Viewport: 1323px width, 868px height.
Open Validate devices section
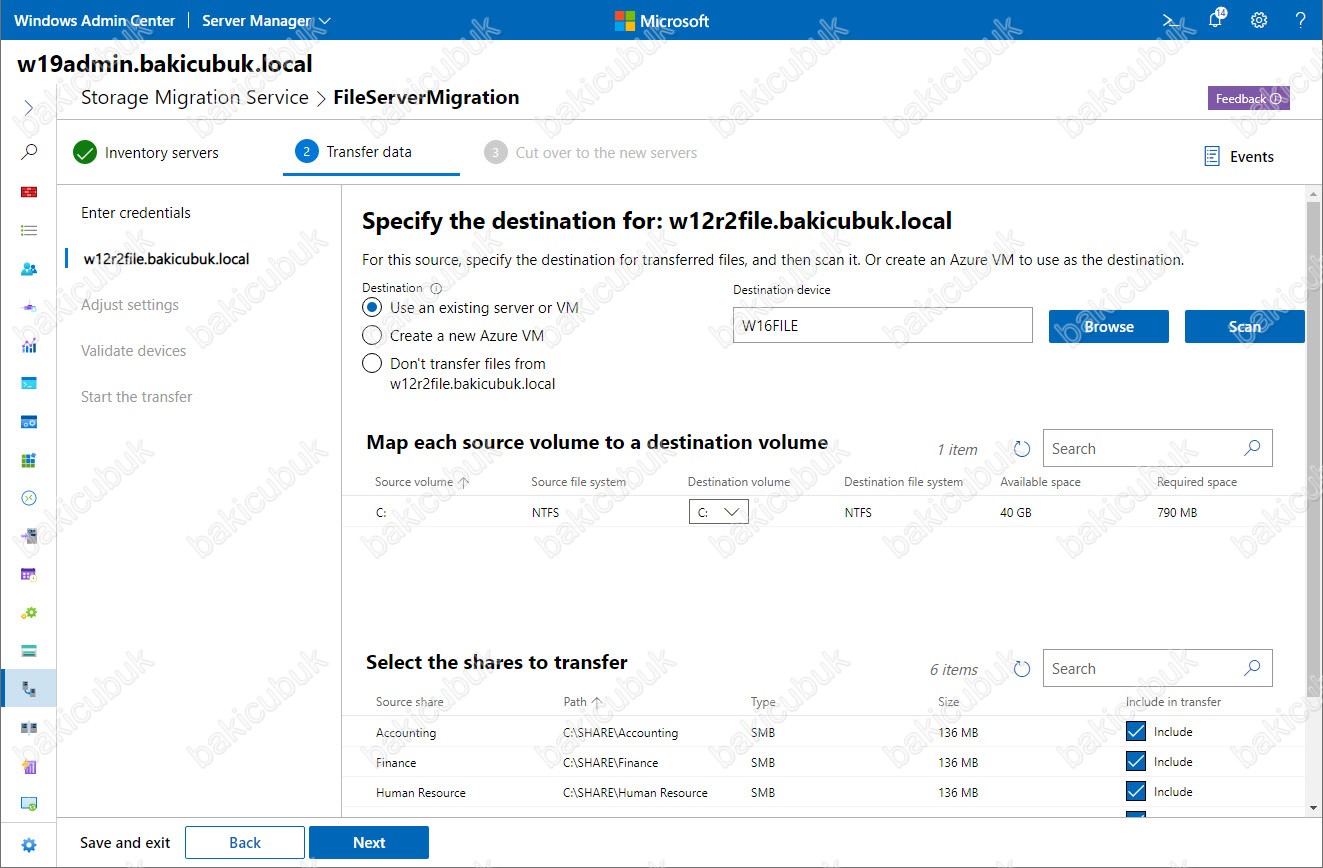pyautogui.click(x=134, y=351)
